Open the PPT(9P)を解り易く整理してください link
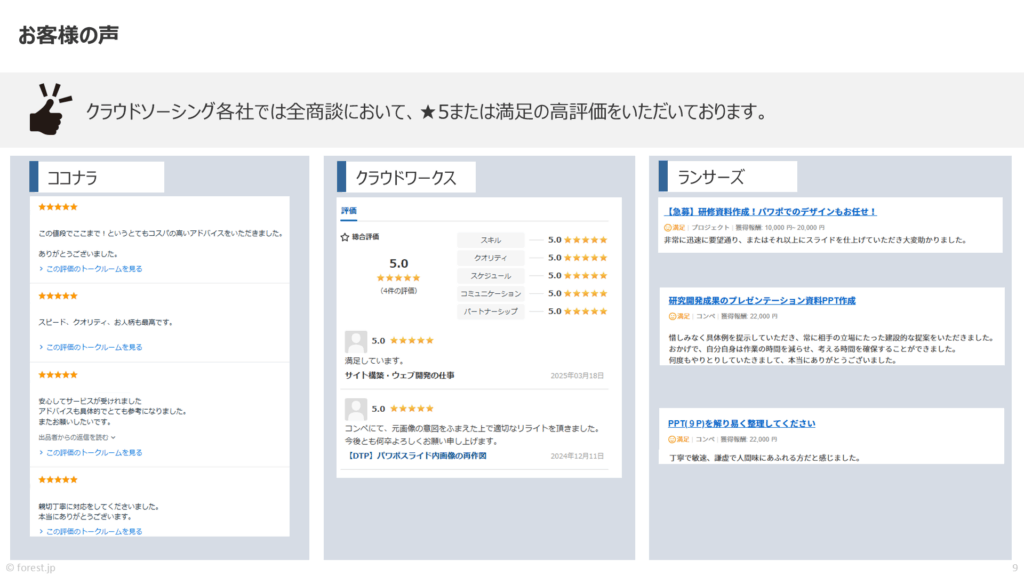The height and width of the screenshot is (576, 1024). pos(741,424)
